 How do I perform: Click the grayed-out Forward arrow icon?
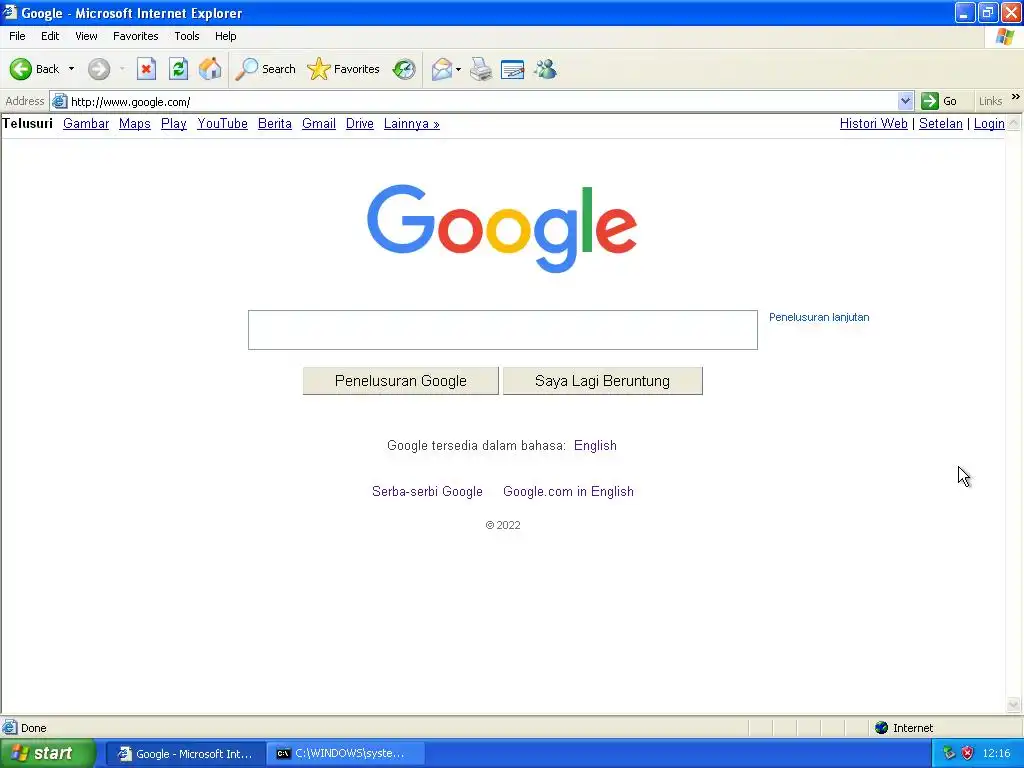99,69
